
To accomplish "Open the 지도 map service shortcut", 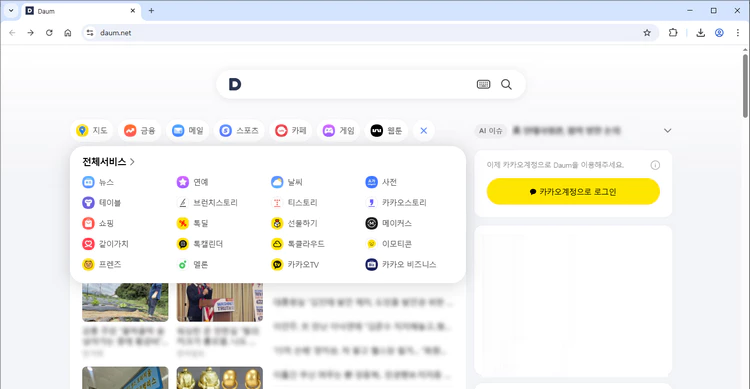I will [92, 131].
